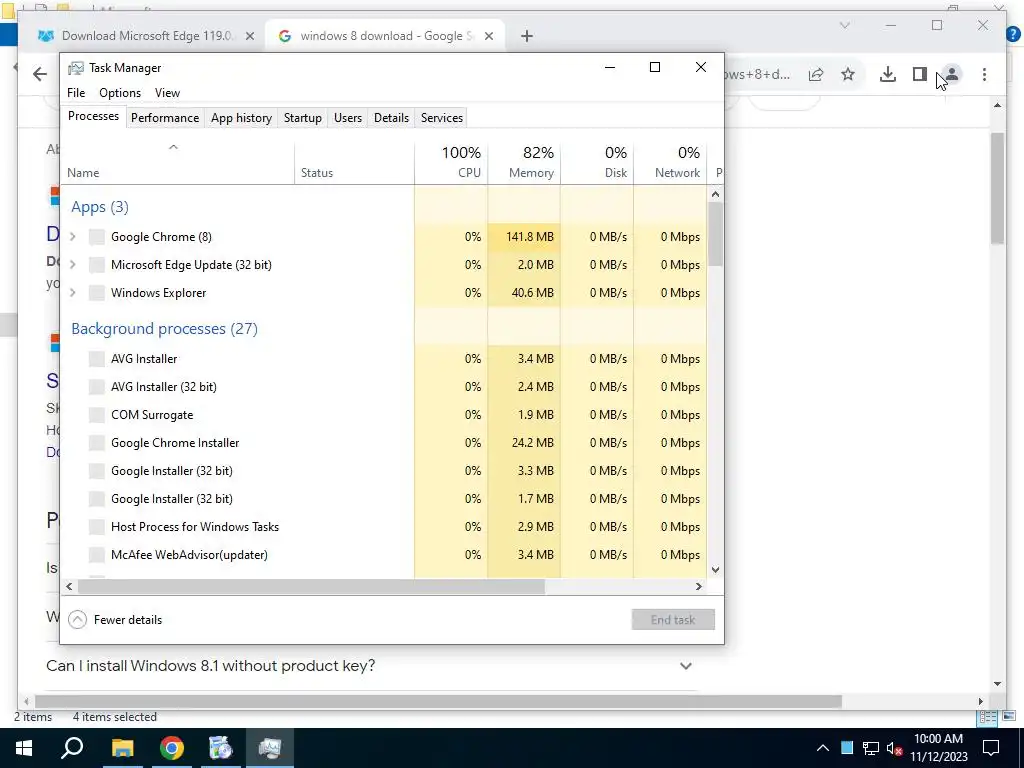1024x768 pixels.
Task: Close the windows 8 download Google tab
Action: (x=488, y=37)
